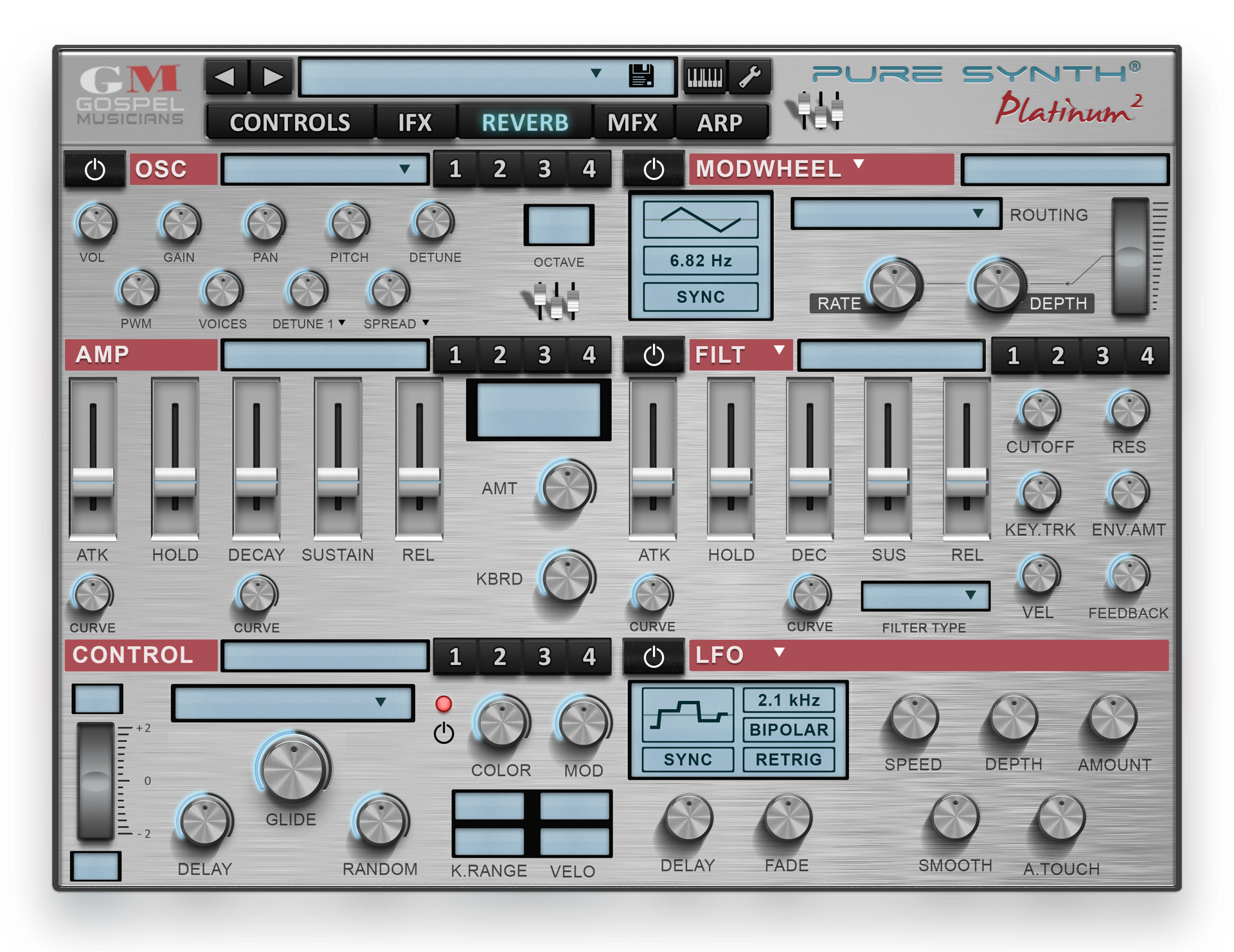
Task: Go to the next preset arrow
Action: [x=272, y=76]
